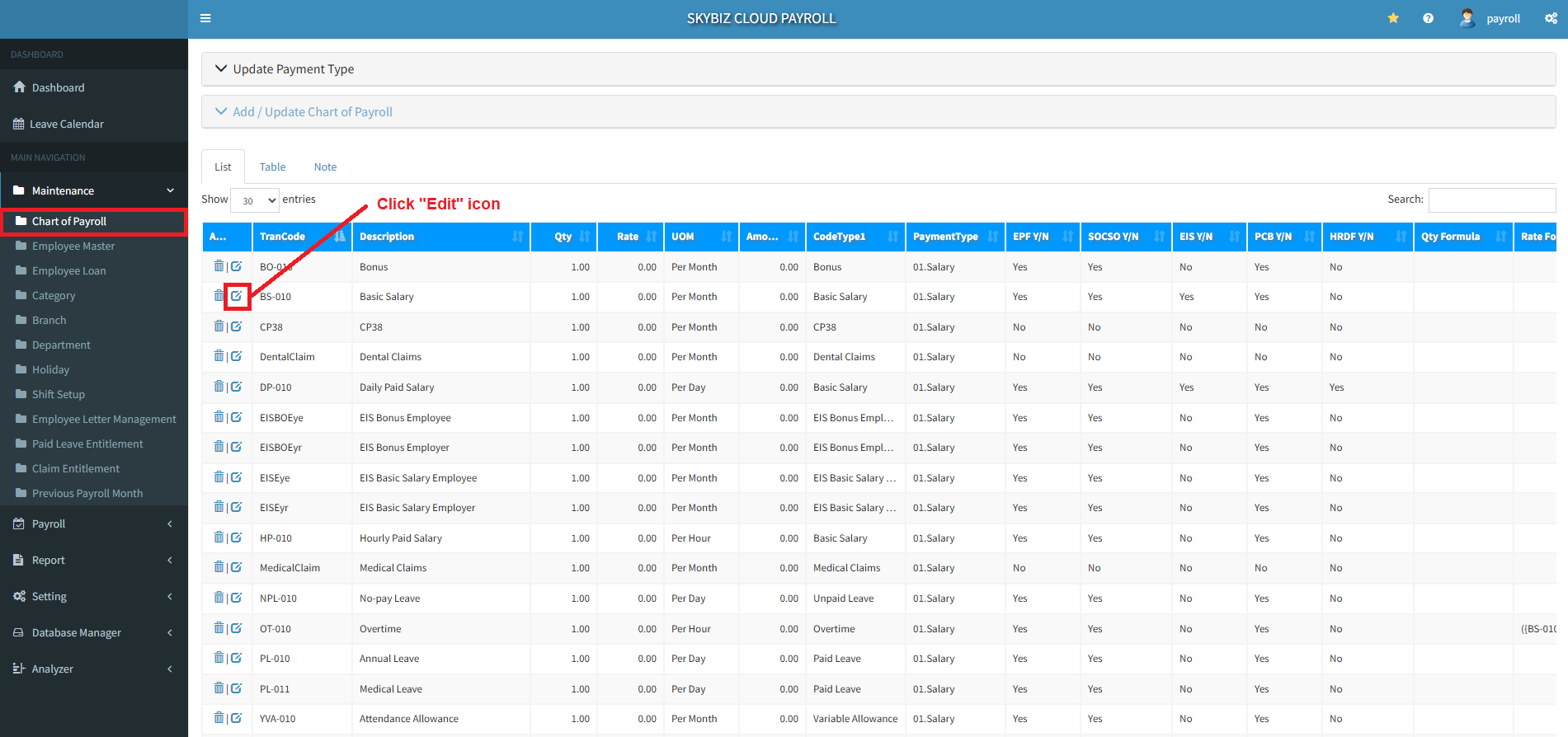Screen dimensions: 1568x737
Task: Switch to the Table tab
Action: click(x=272, y=167)
